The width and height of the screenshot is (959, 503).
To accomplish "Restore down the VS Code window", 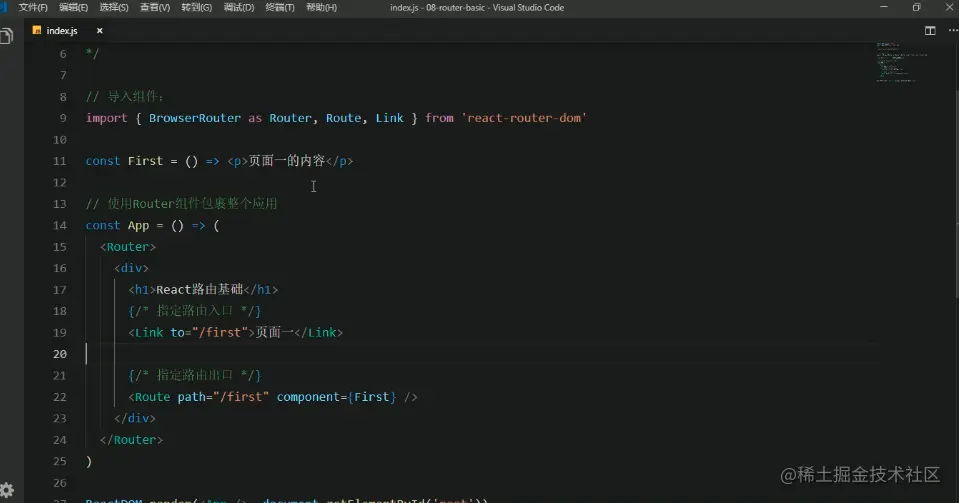I will point(916,7).
